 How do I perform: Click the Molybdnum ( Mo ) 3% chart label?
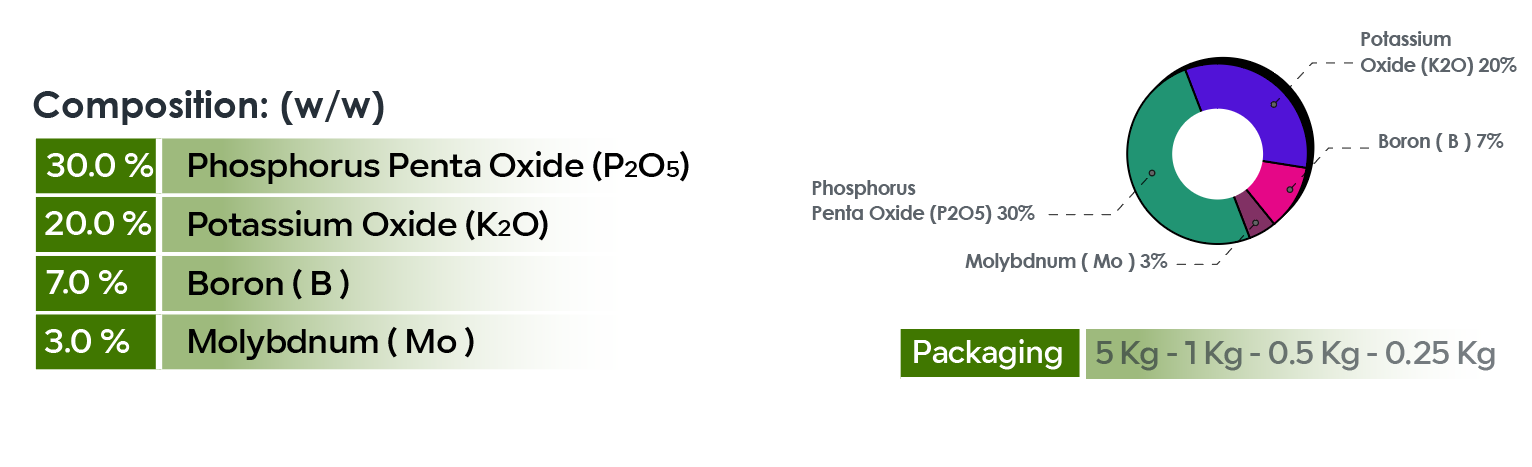[x=1065, y=262]
